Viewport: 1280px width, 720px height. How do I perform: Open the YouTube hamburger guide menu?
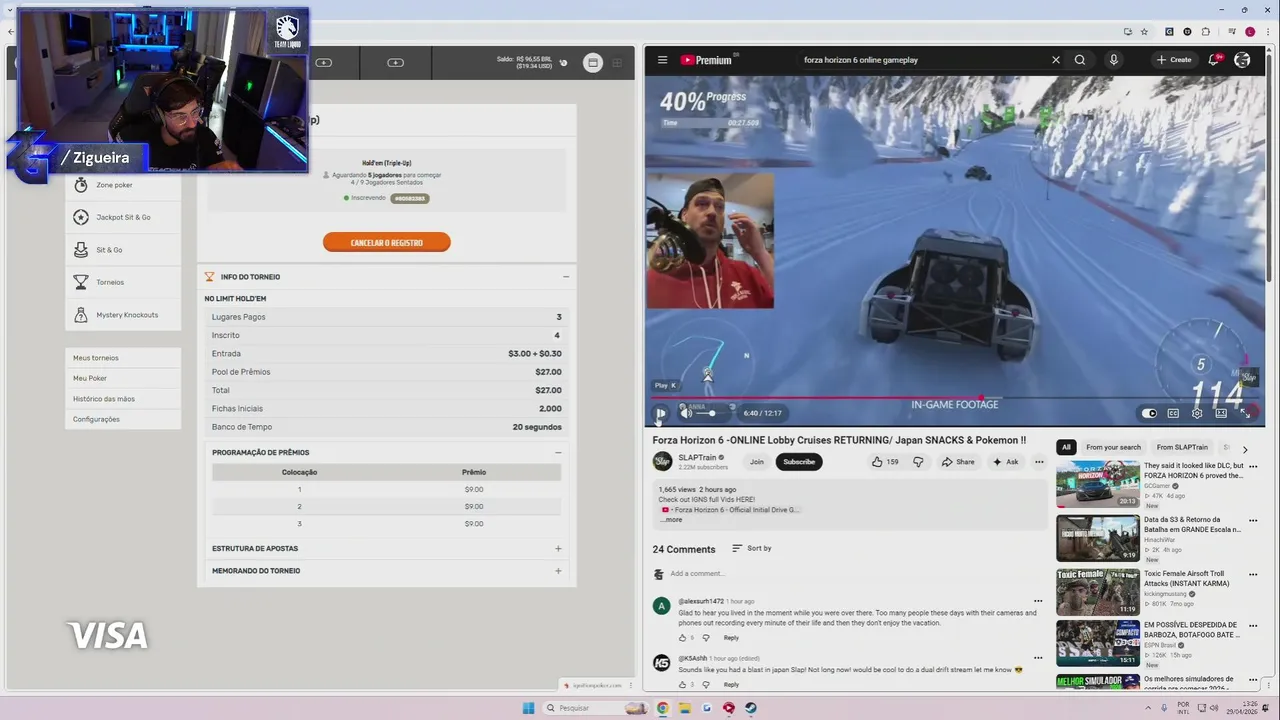coord(662,60)
